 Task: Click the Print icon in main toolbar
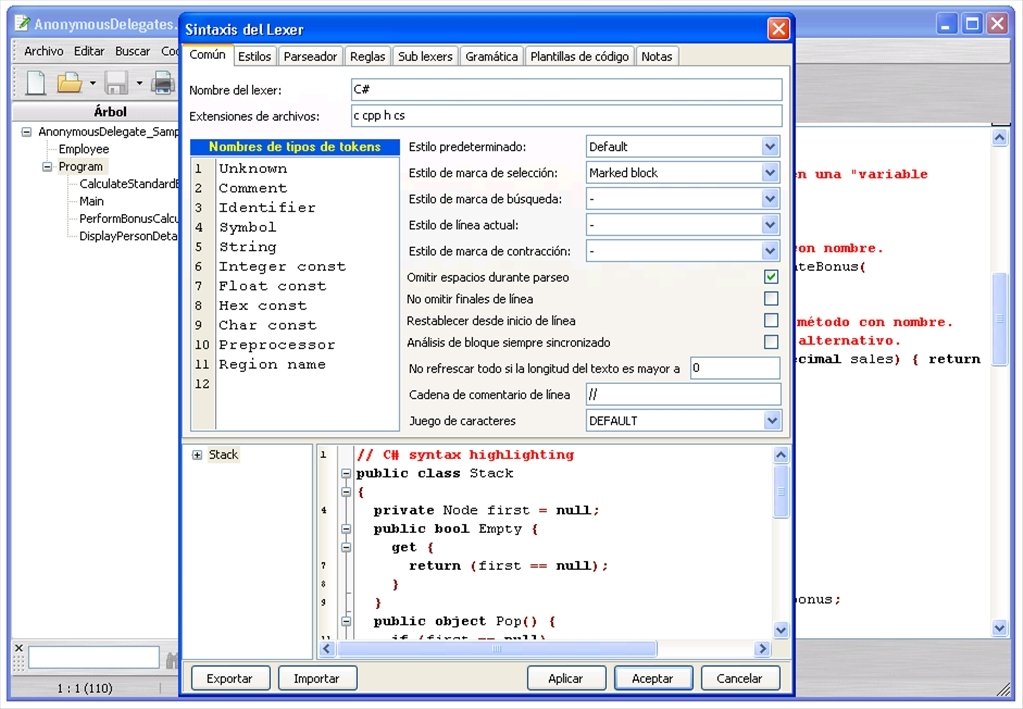point(162,83)
